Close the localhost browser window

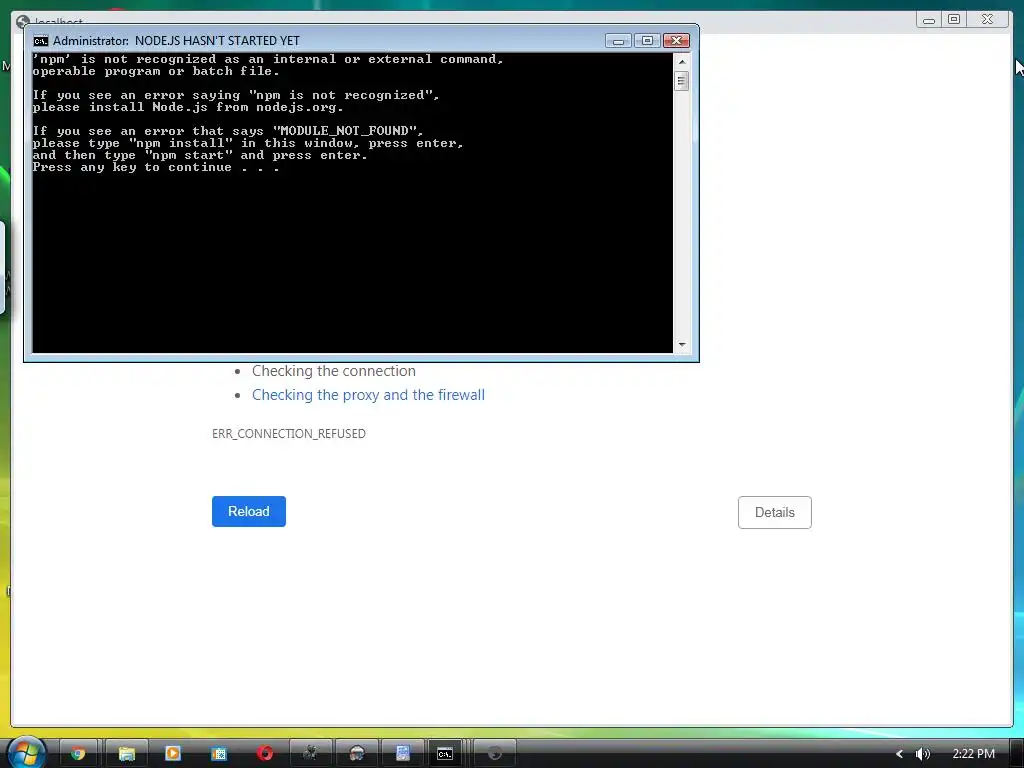click(x=987, y=20)
